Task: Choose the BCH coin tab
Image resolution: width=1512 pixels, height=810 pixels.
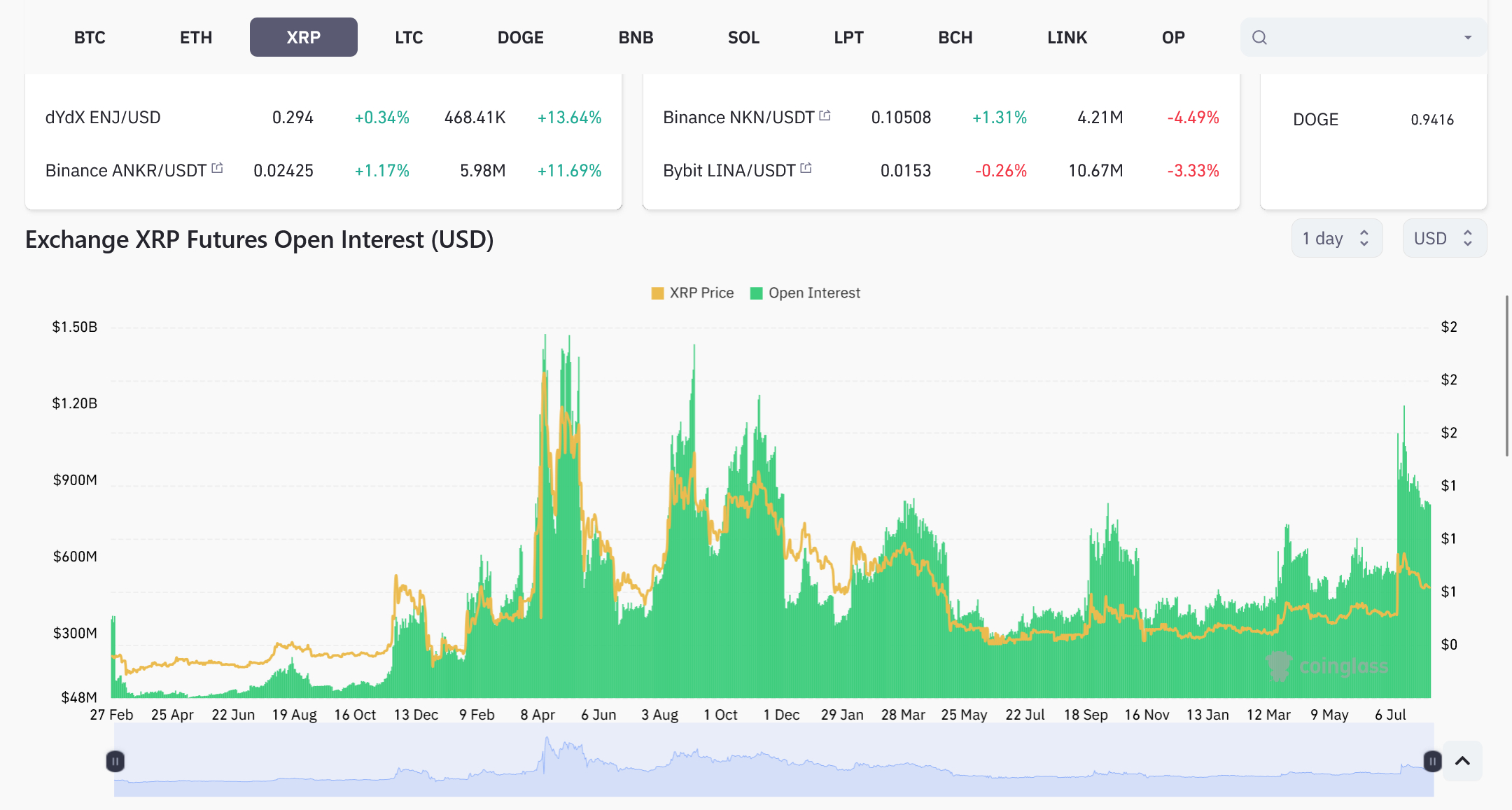Action: tap(955, 37)
